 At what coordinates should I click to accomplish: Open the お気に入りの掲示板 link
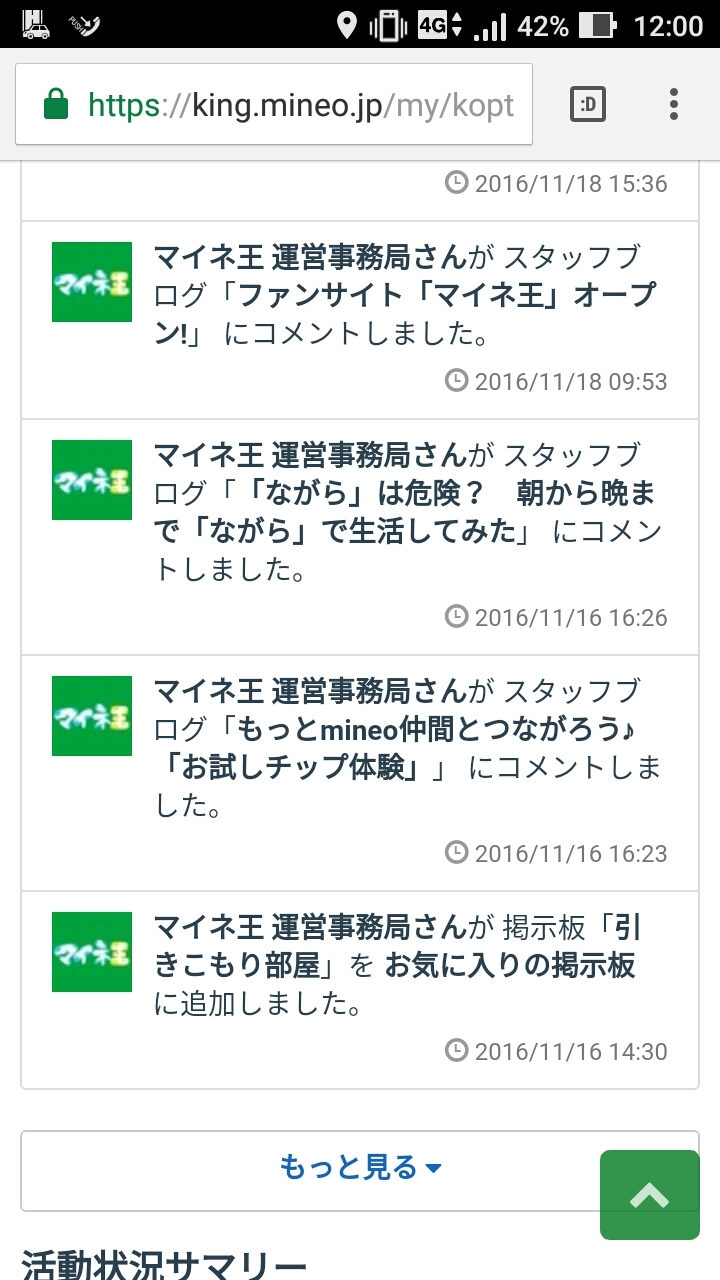tap(510, 966)
